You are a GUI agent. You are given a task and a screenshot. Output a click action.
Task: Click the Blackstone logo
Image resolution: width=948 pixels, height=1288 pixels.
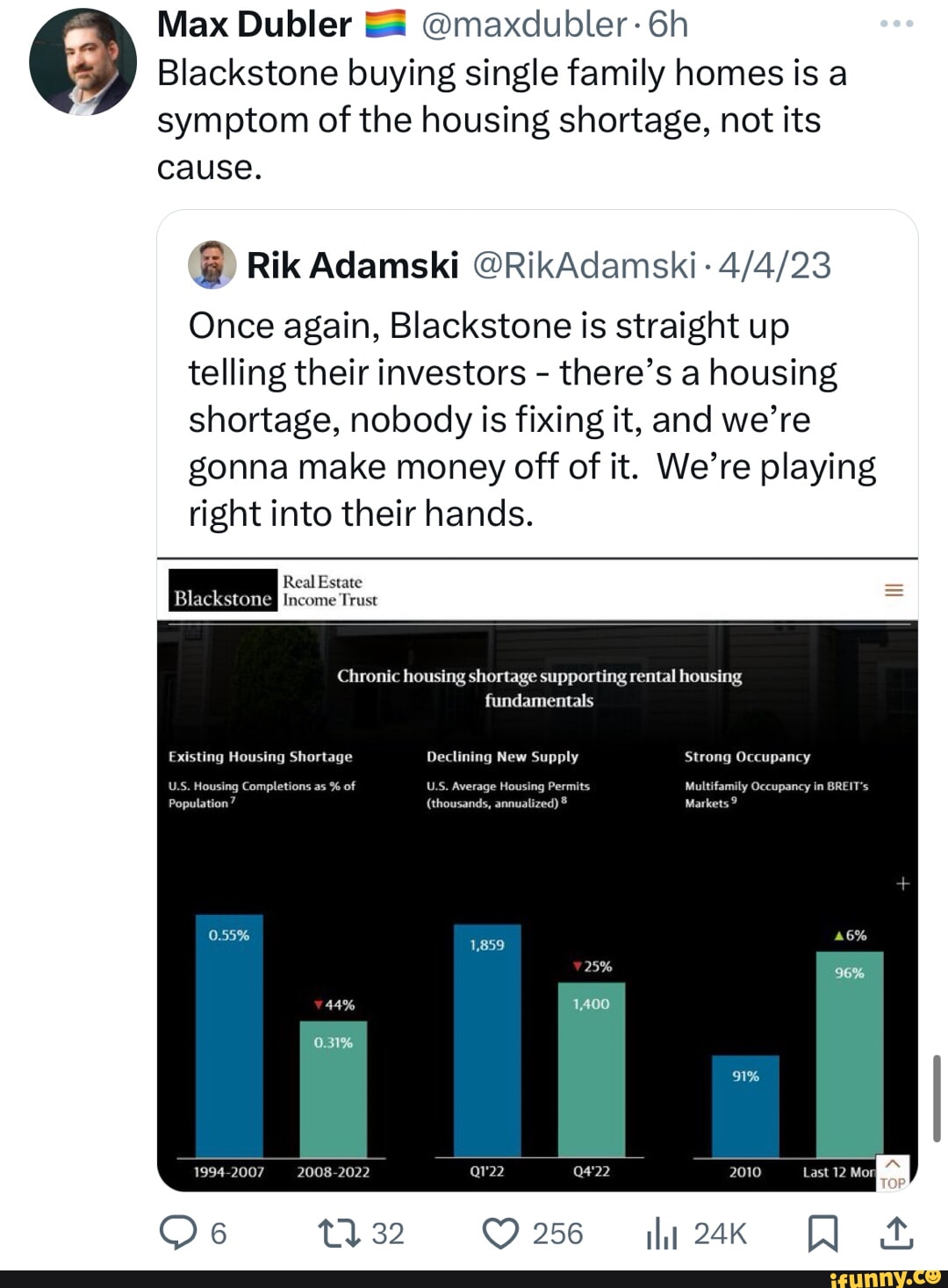click(x=223, y=591)
